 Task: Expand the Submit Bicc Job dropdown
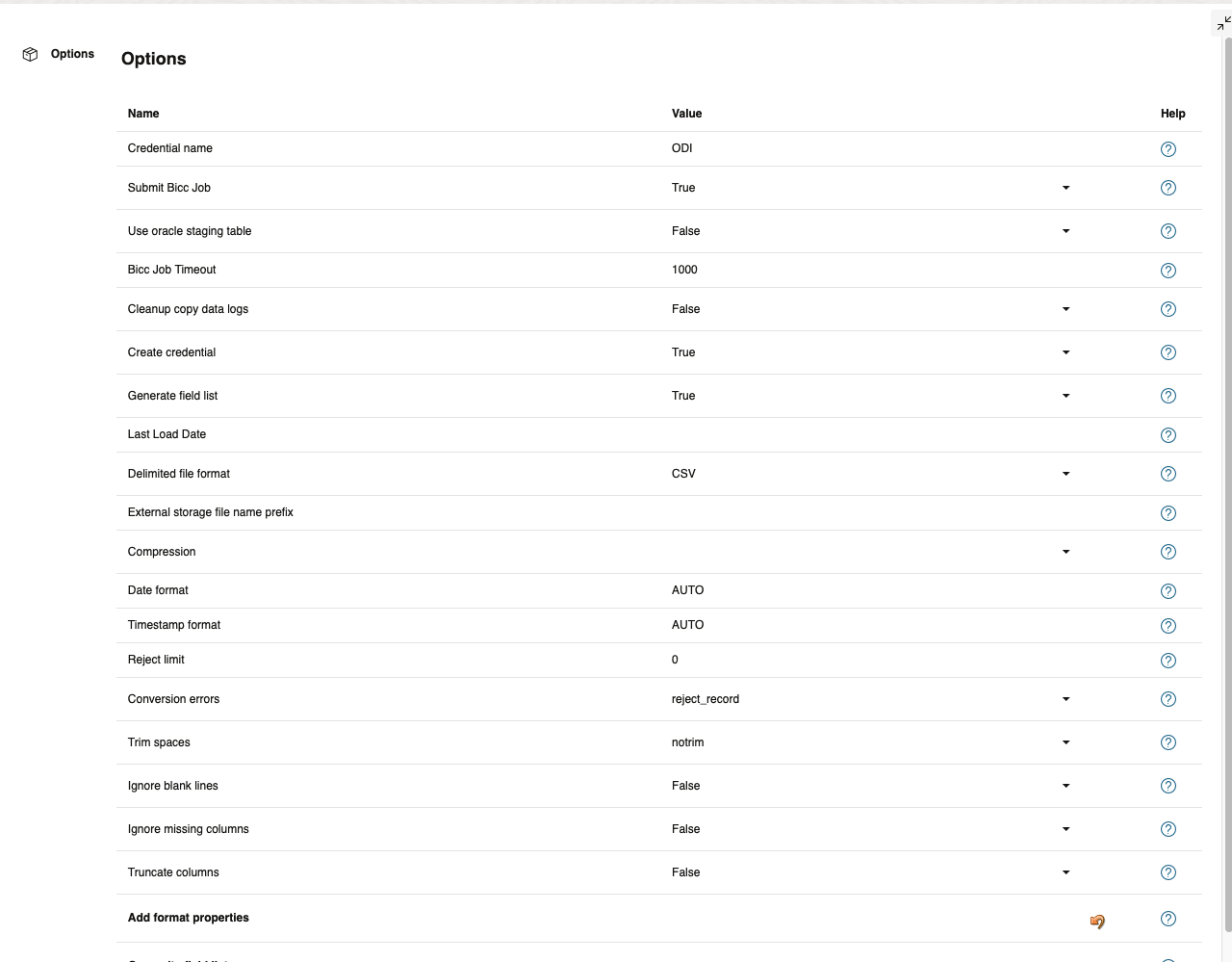1065,188
